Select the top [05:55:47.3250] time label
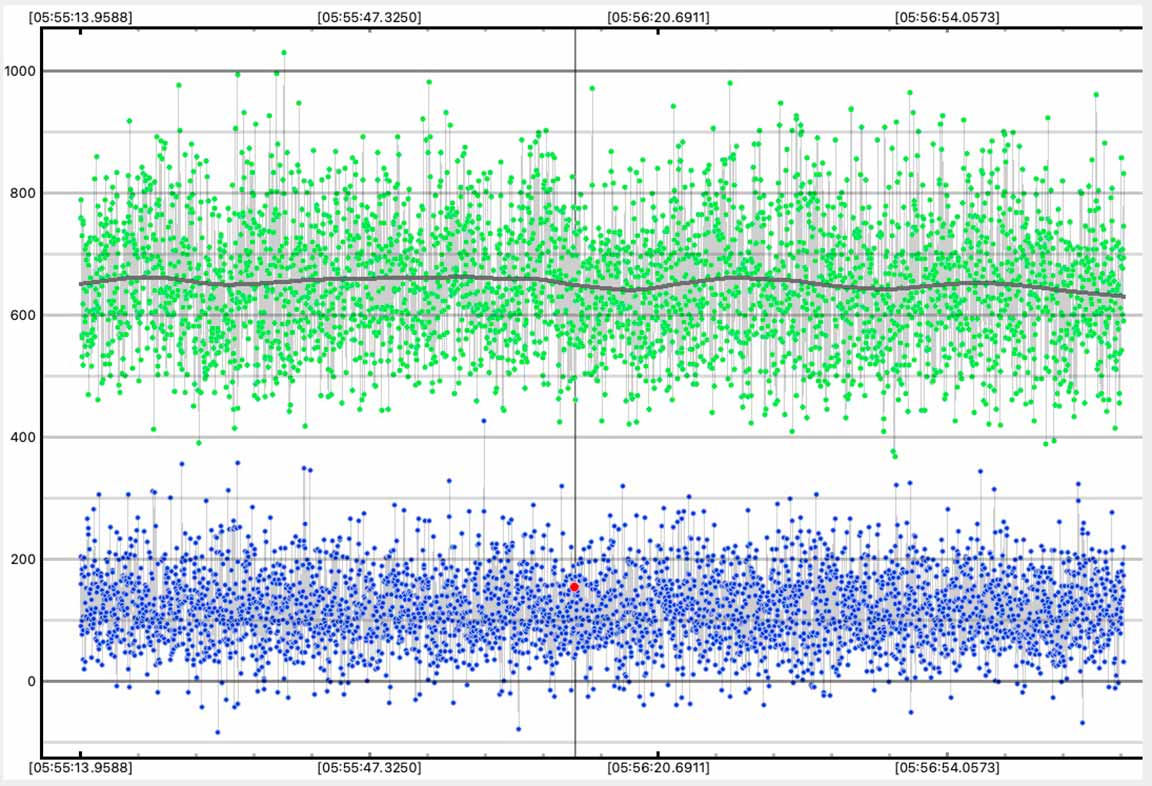This screenshot has height=786, width=1152. [369, 17]
